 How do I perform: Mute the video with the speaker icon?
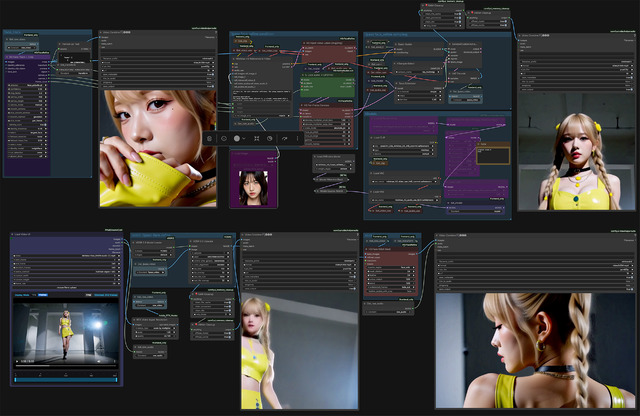(x=99, y=361)
